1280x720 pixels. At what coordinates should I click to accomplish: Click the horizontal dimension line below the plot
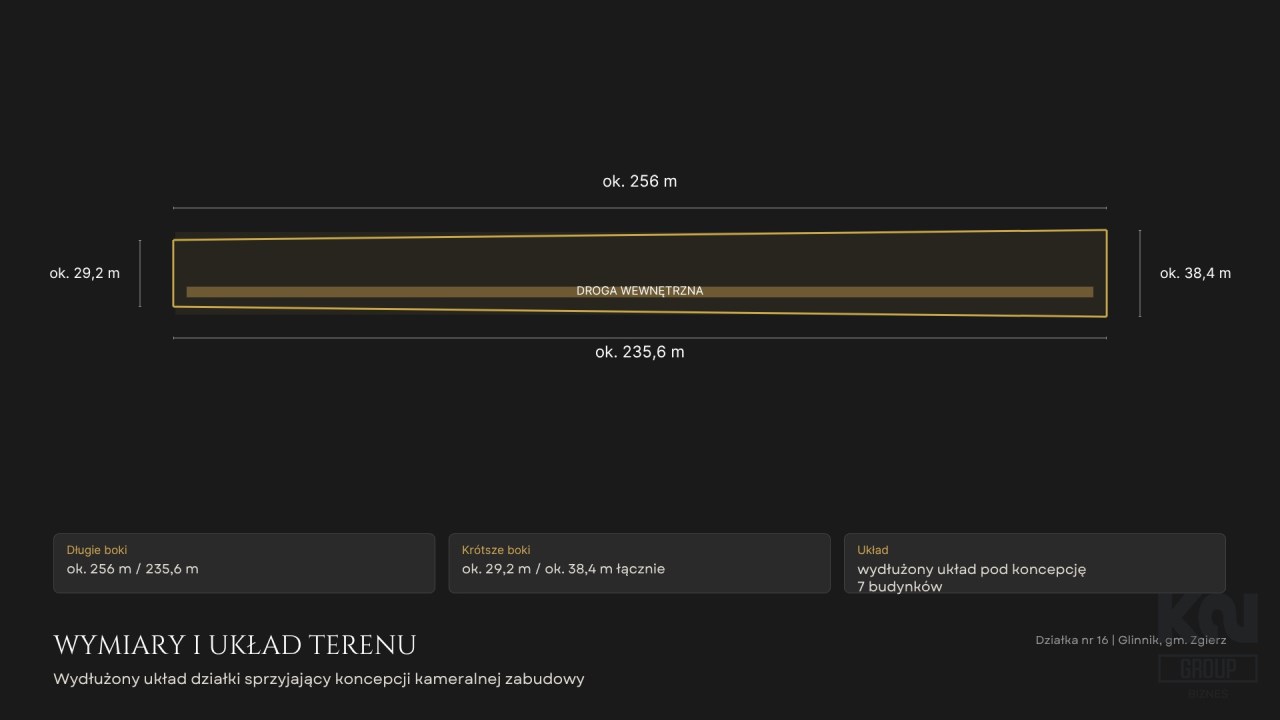pos(640,338)
